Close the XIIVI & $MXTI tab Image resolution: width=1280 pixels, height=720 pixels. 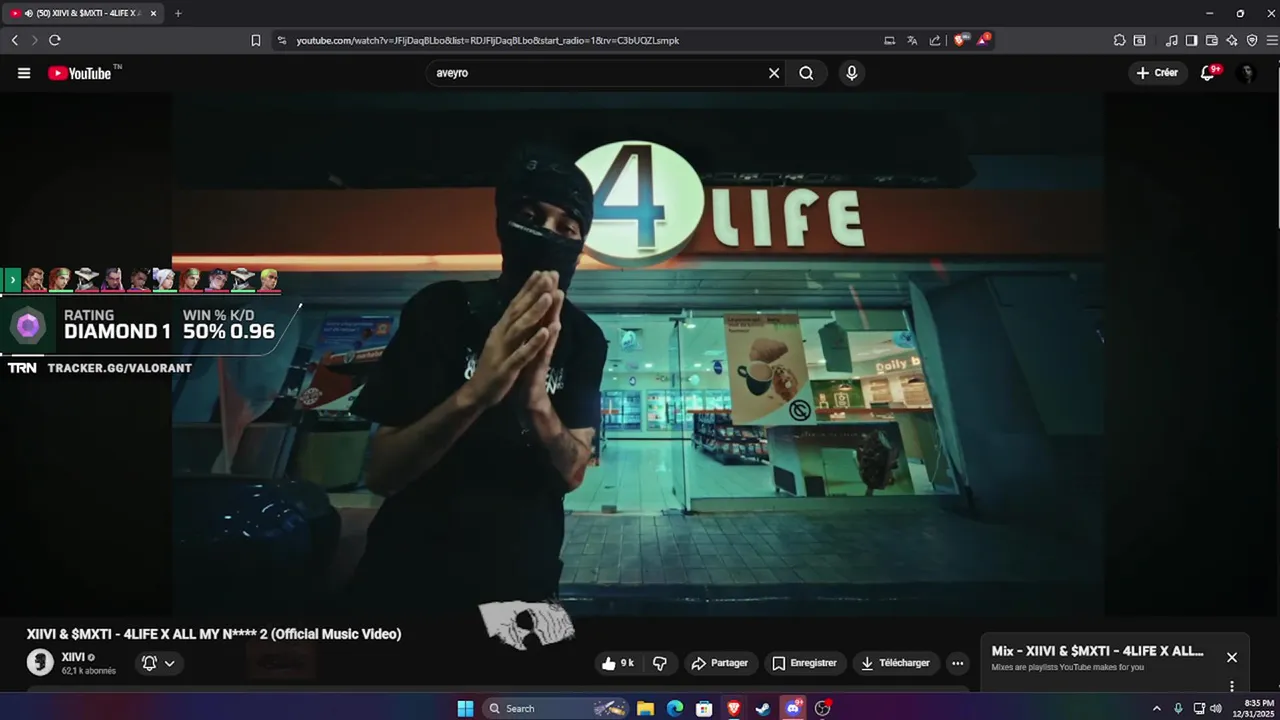(153, 13)
